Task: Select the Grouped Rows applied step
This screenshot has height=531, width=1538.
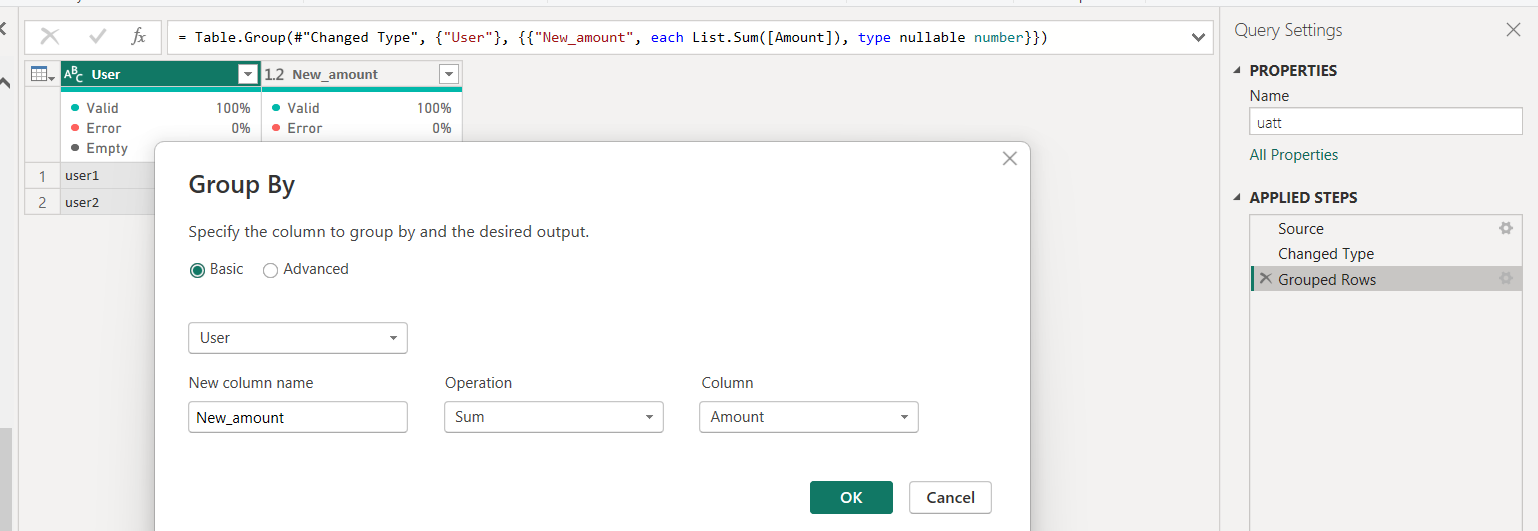Action: tap(1386, 279)
